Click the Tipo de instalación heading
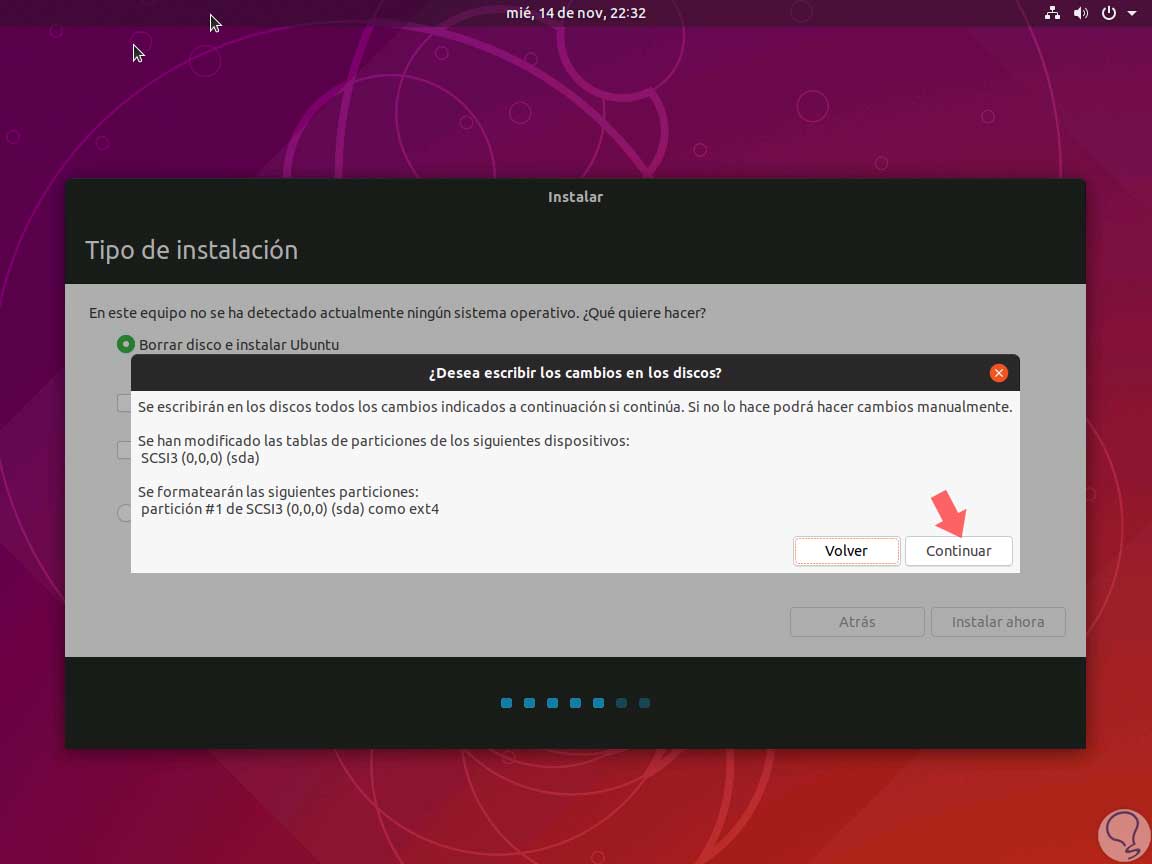1152x864 pixels. pyautogui.click(x=192, y=250)
